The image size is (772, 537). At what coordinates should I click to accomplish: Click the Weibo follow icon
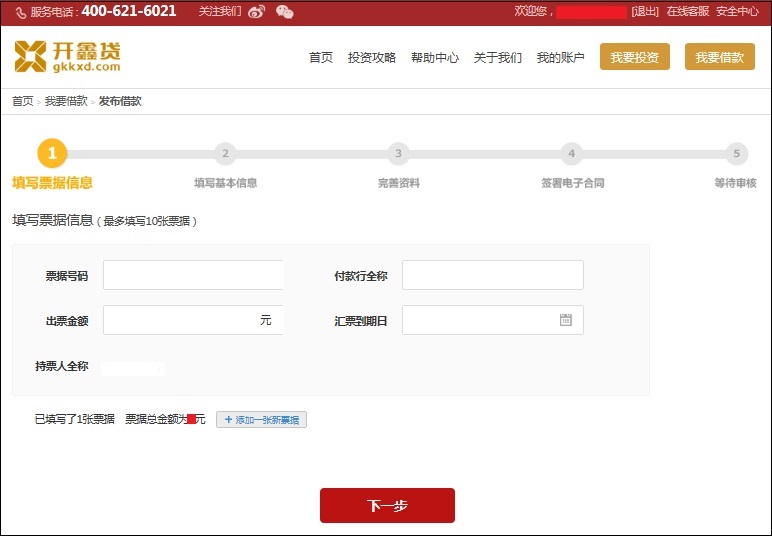click(x=257, y=12)
